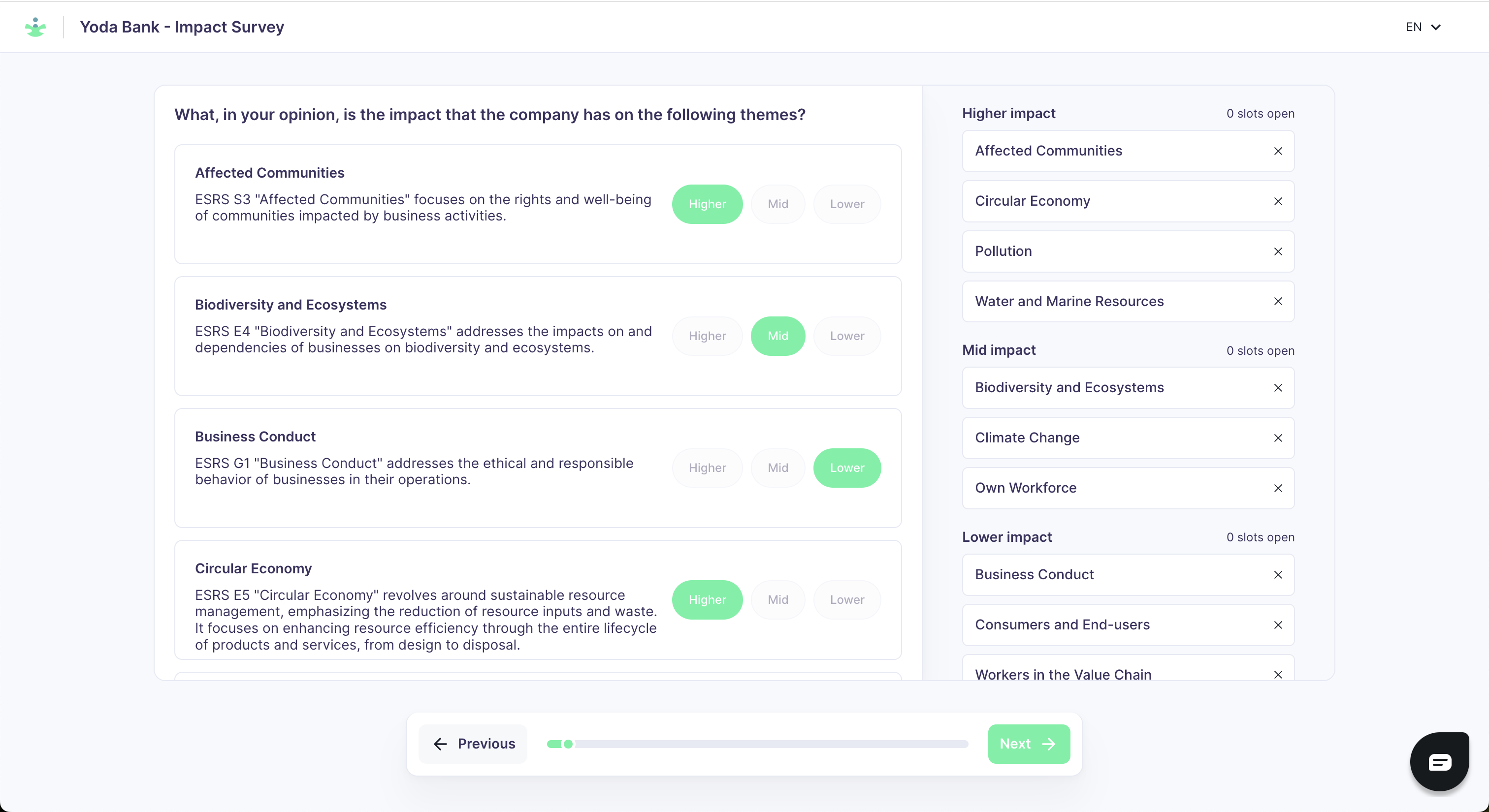Remove Business Conduct from Lower impact
The height and width of the screenshot is (812, 1489).
(x=1277, y=575)
